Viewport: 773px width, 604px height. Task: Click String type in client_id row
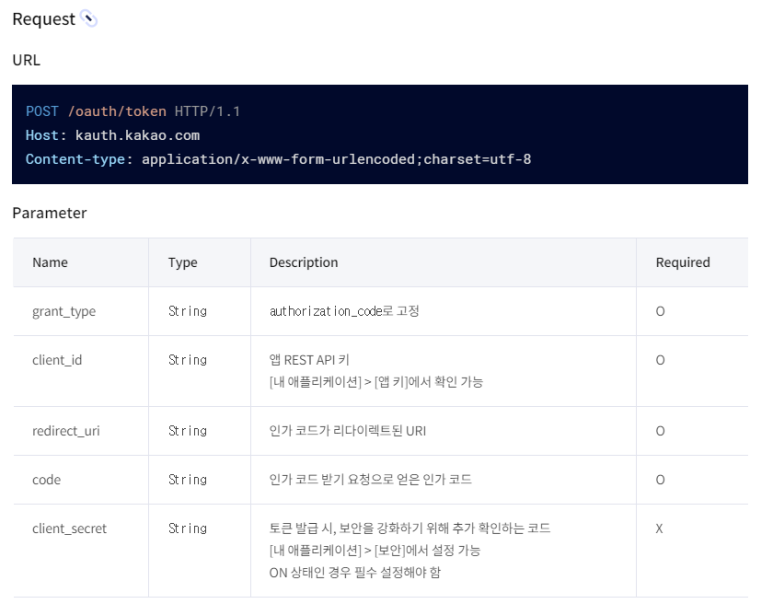pos(187,360)
